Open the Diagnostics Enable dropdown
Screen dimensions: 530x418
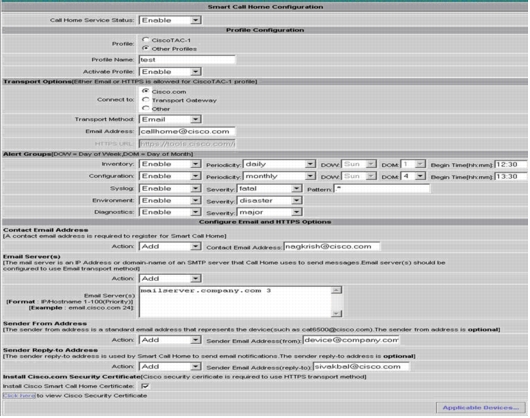pyautogui.click(x=170, y=212)
